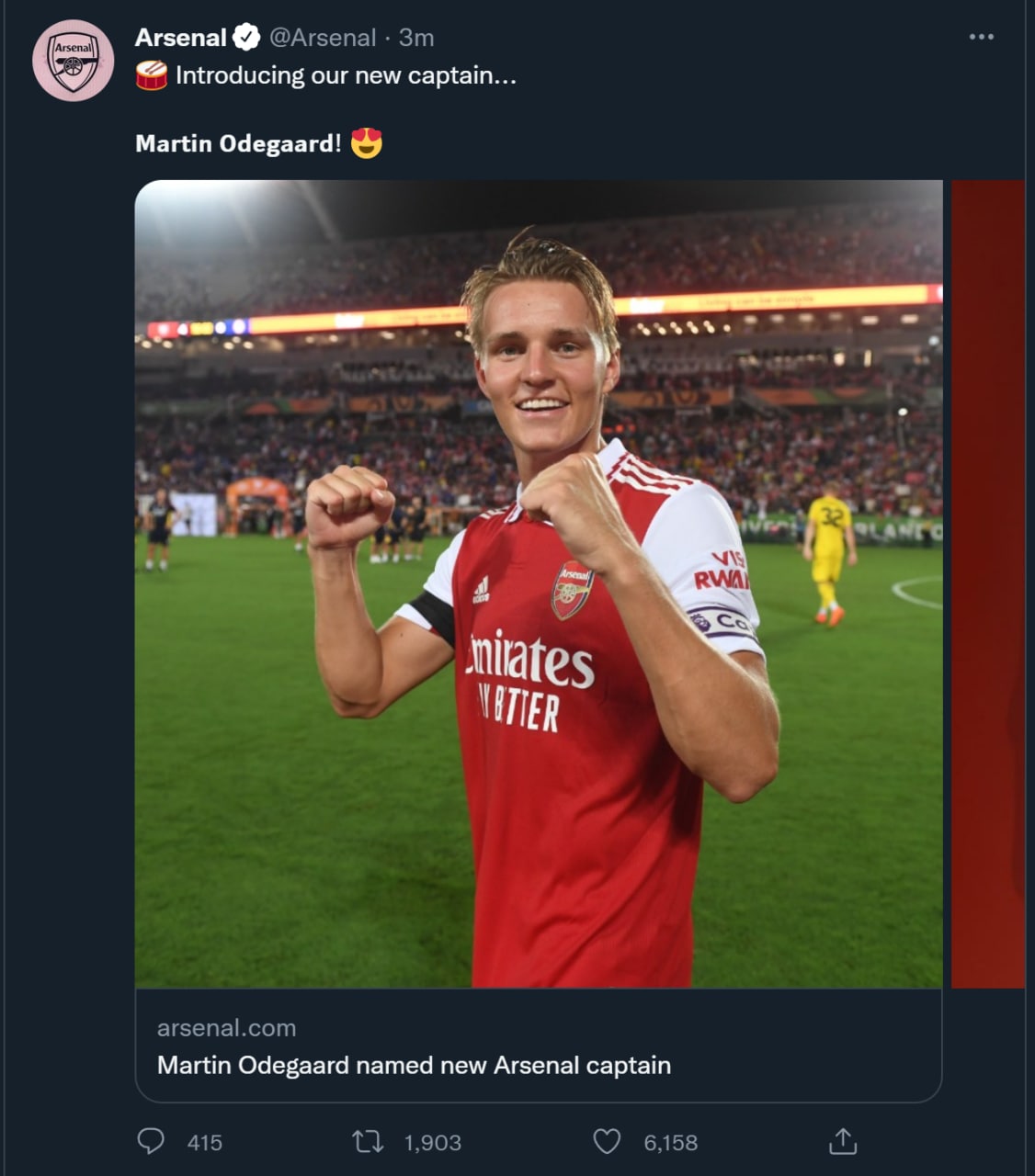The image size is (1035, 1176).
Task: Click the 415 replies count
Action: point(205,1143)
